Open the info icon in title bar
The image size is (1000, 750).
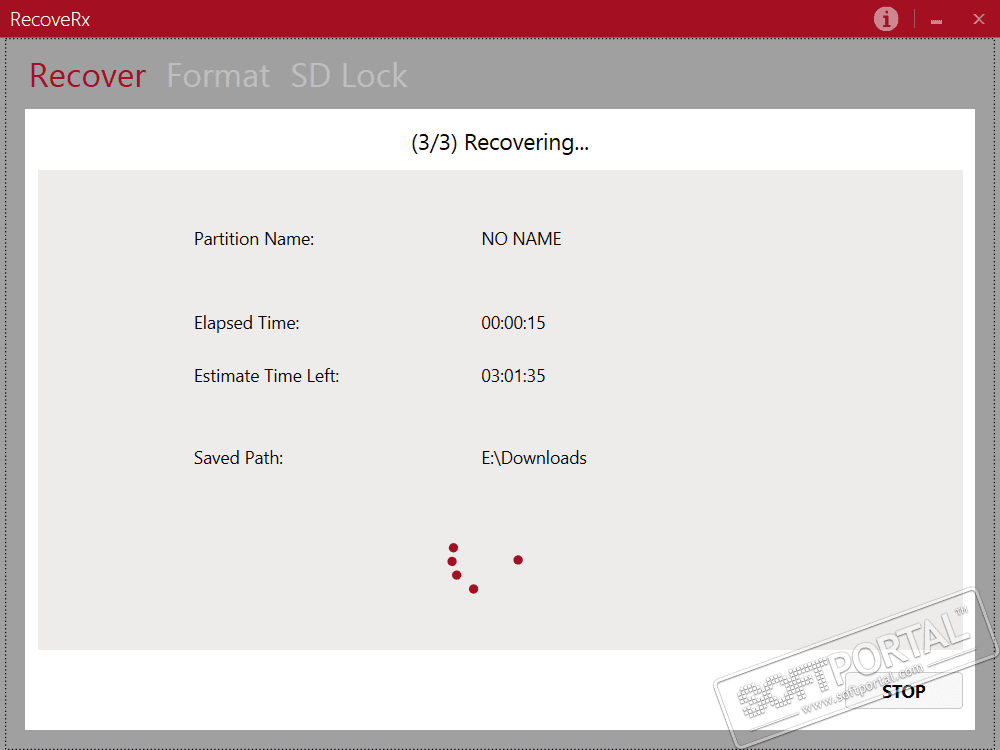click(886, 19)
